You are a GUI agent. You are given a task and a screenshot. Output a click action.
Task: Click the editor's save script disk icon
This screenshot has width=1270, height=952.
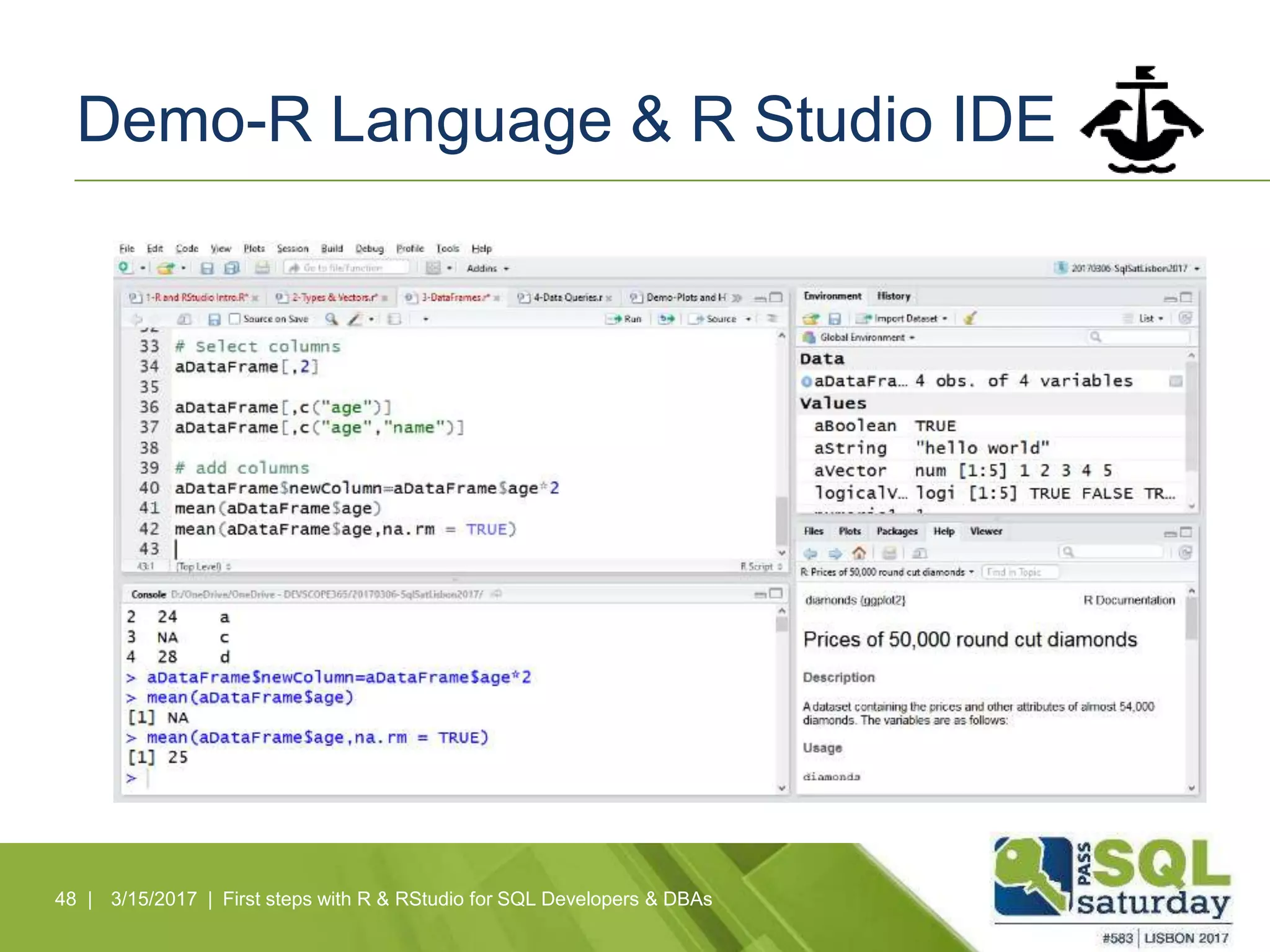[x=215, y=319]
